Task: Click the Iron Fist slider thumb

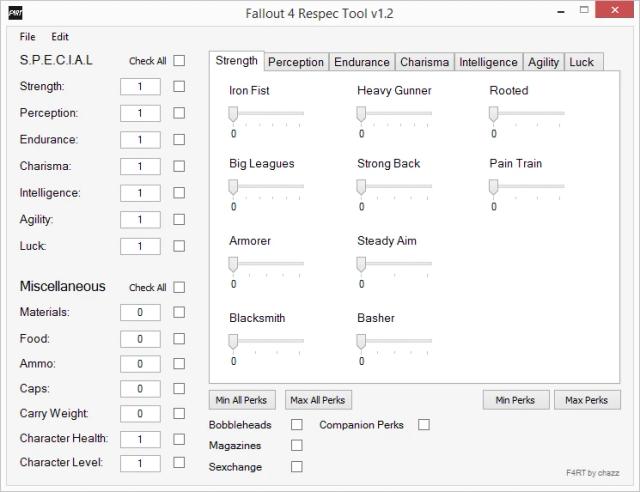Action: [x=233, y=114]
